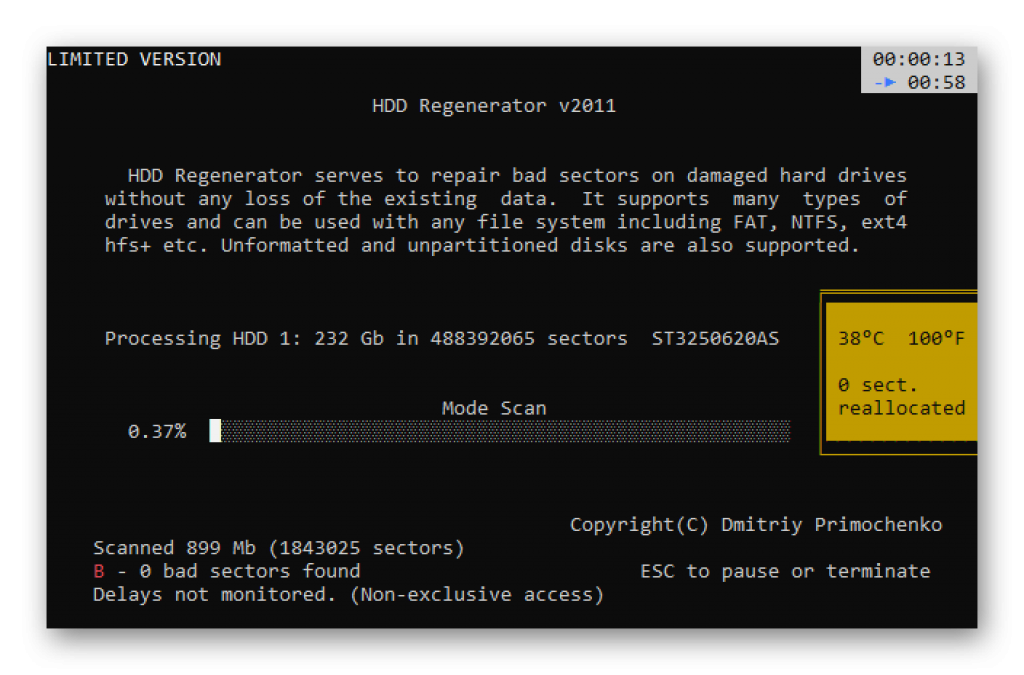This screenshot has height=675, width=1024.
Task: Click the "LIMITED VERSION" label
Action: (135, 59)
